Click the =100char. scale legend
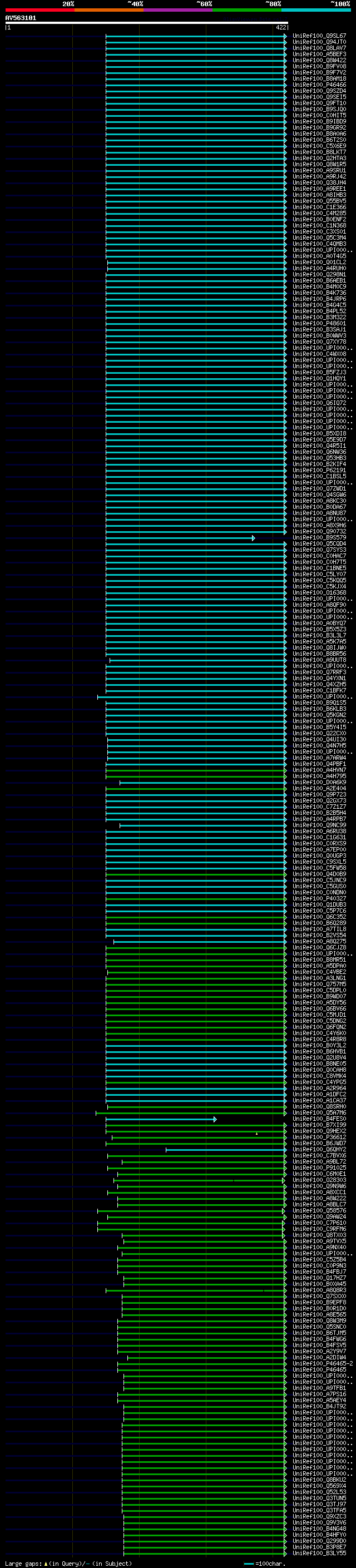 [x=265, y=1564]
